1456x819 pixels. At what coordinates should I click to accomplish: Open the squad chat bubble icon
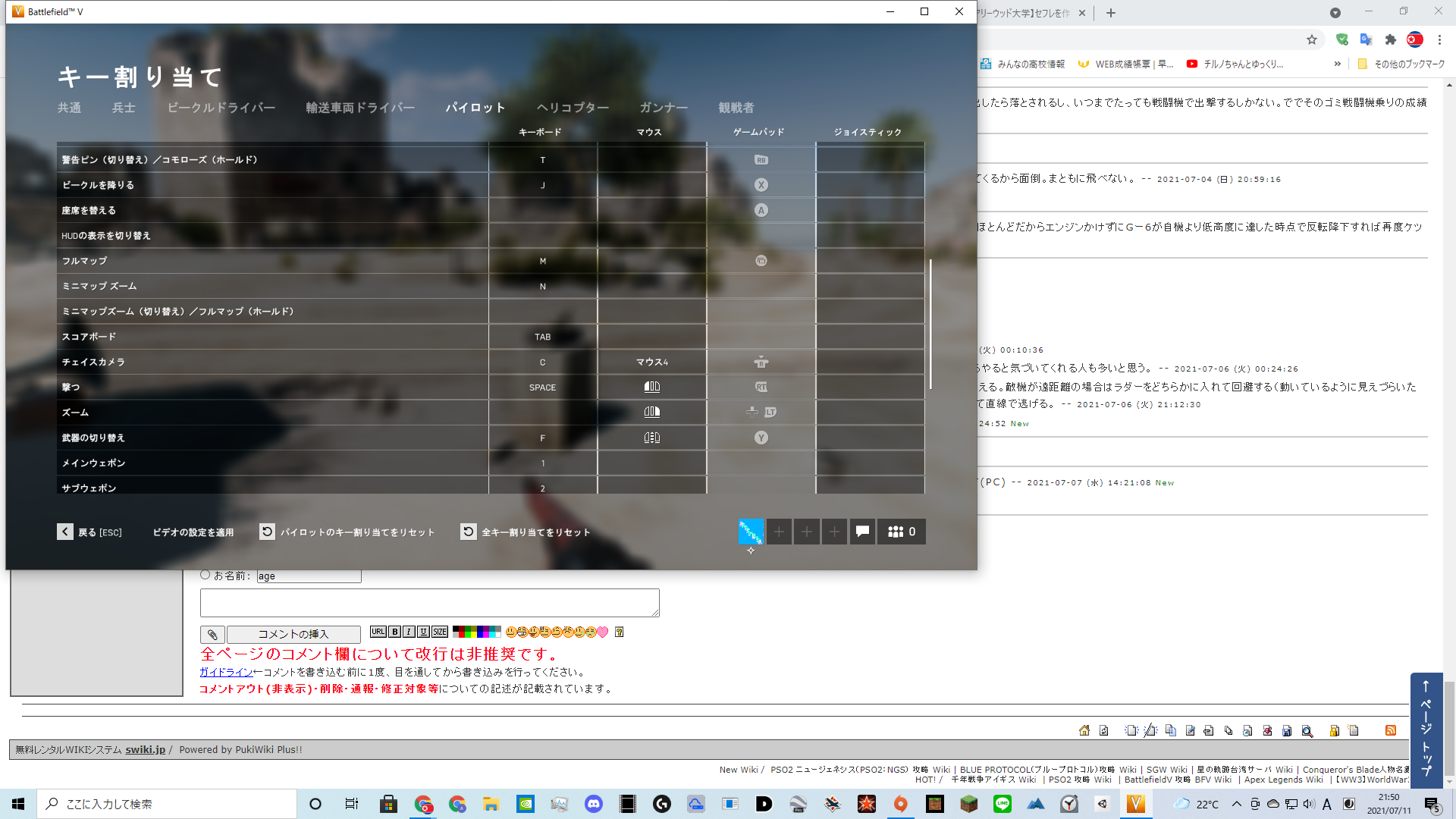862,532
